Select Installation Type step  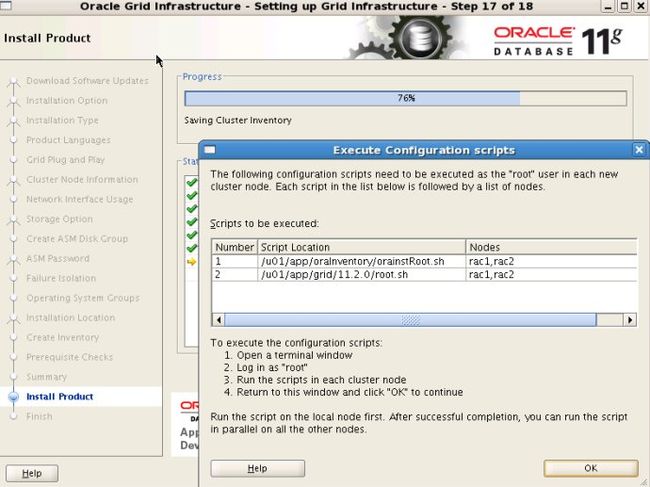tap(62, 120)
